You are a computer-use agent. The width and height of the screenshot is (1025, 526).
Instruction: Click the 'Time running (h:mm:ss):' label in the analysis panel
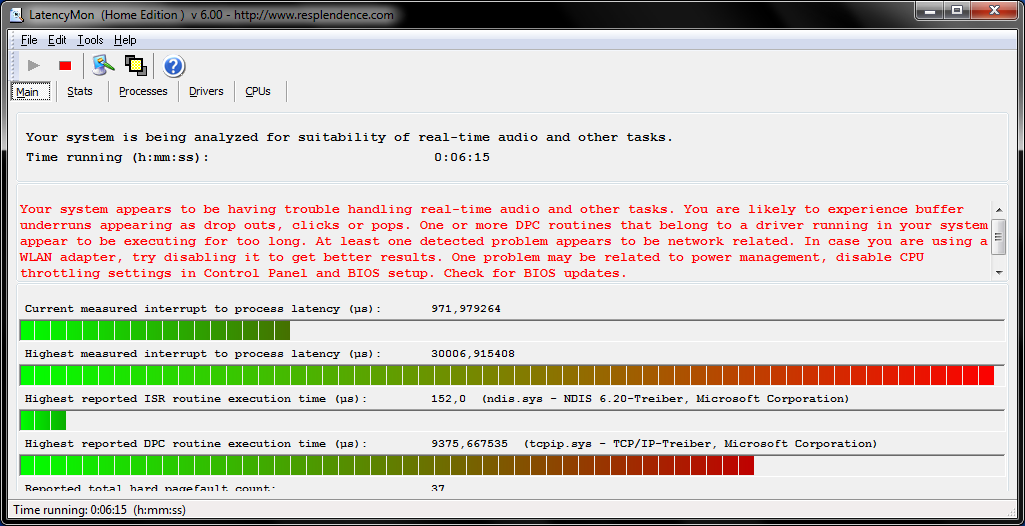[x=118, y=157]
